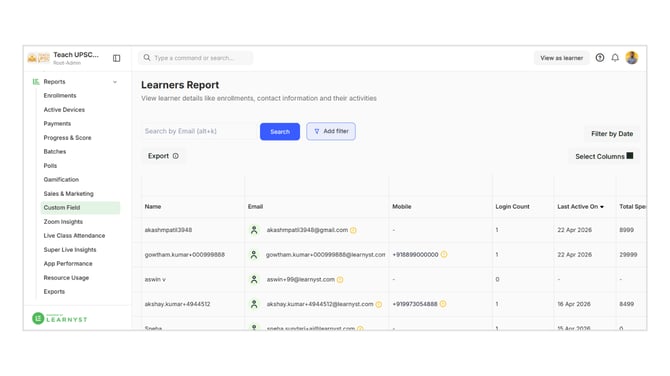Click the magnifier icon in command search

pyautogui.click(x=147, y=58)
